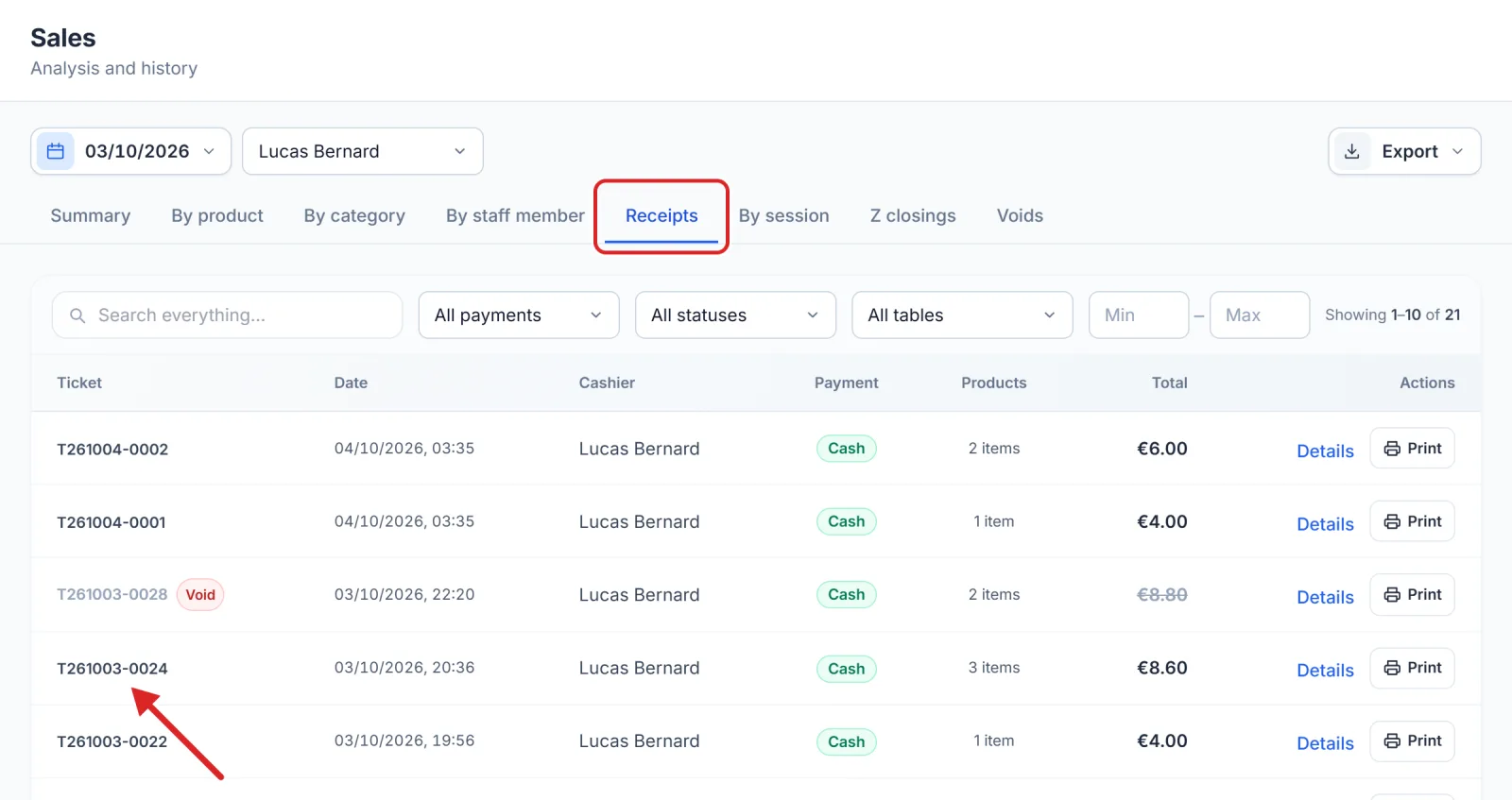Screen dimensions: 1512x800
Task: View the Voids tab
Action: (x=1020, y=215)
